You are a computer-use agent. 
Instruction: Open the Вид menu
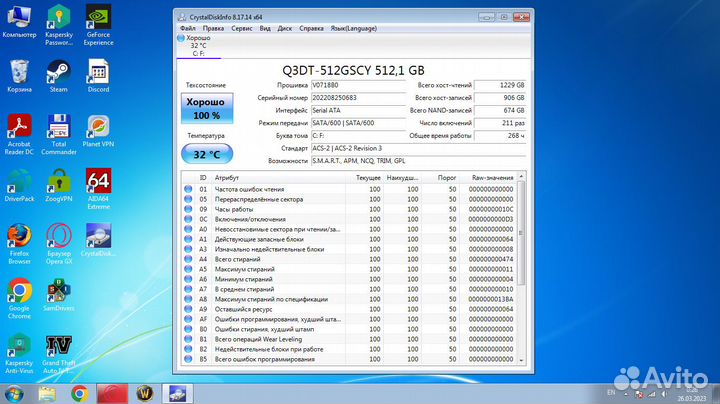(265, 28)
